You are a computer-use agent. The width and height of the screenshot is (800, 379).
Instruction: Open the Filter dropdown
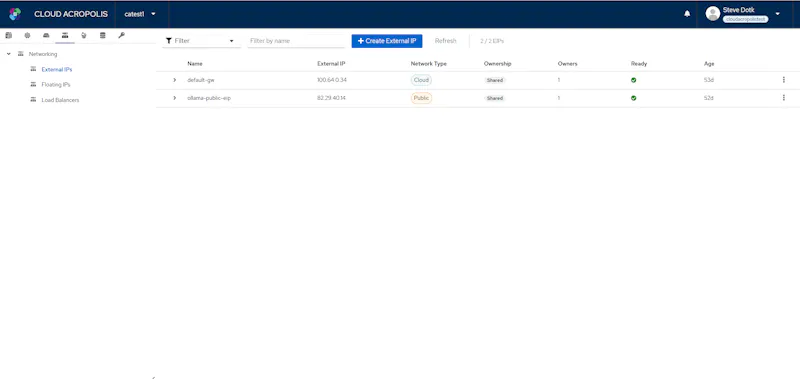(x=201, y=41)
